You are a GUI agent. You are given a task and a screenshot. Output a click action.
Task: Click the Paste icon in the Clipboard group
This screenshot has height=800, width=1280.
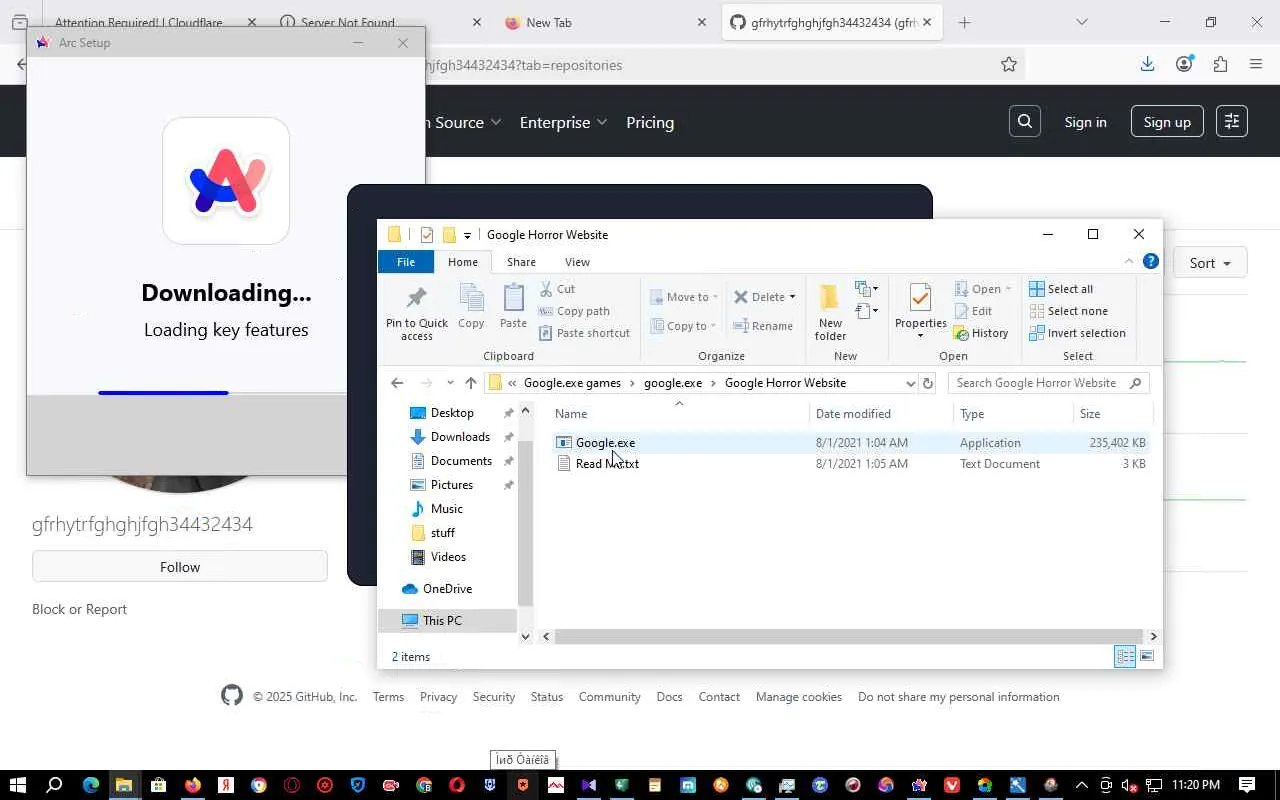click(513, 306)
